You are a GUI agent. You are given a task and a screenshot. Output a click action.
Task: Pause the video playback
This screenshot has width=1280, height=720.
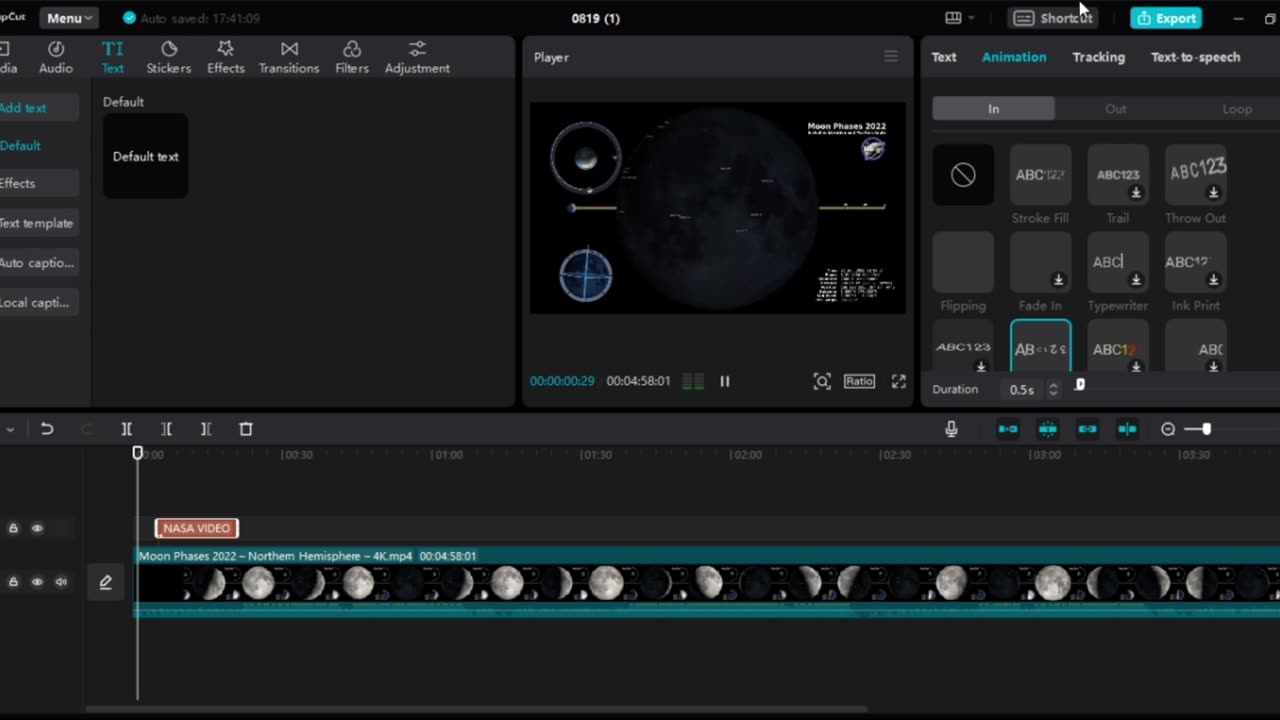click(x=725, y=381)
